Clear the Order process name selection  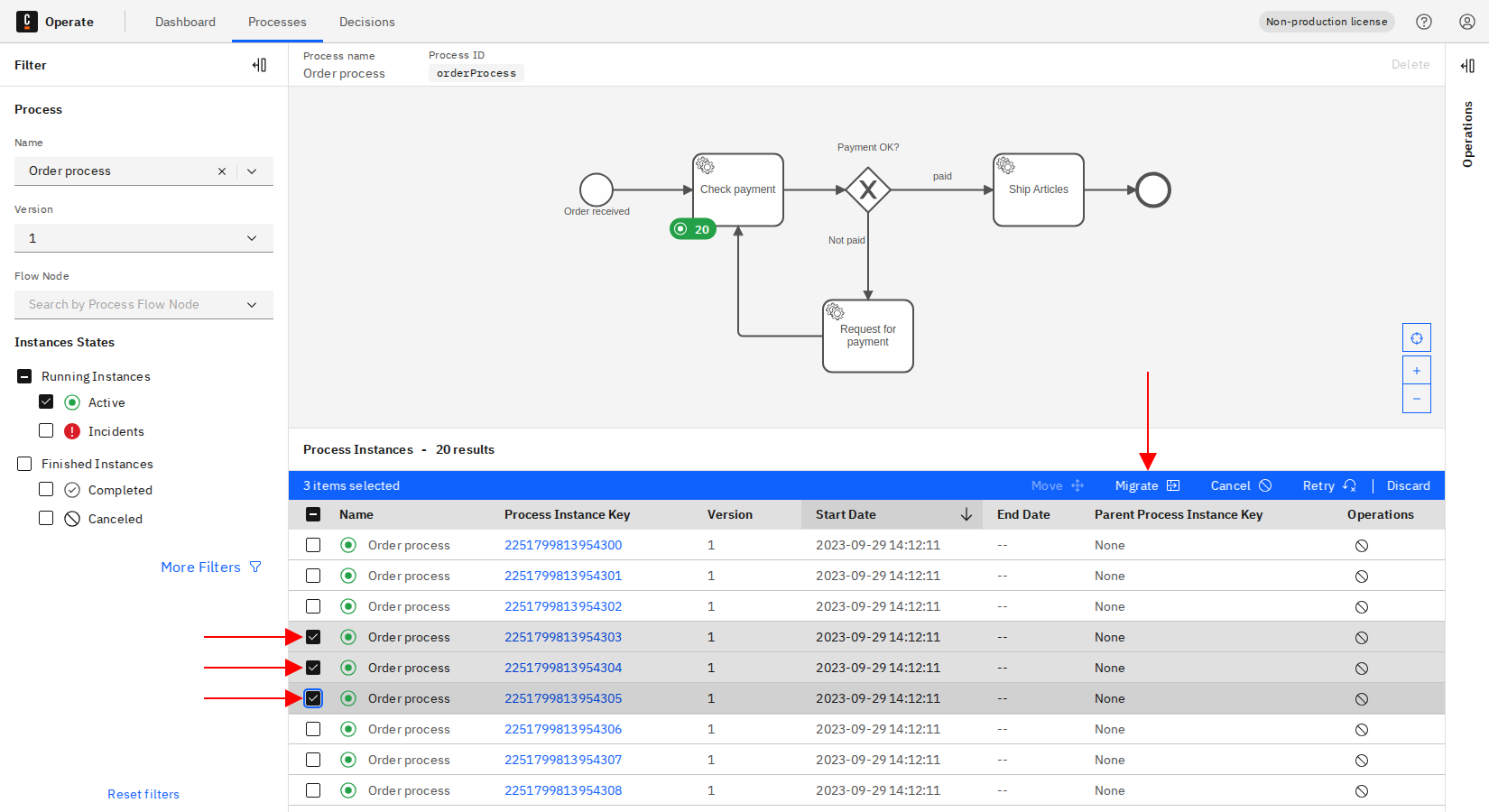222,171
